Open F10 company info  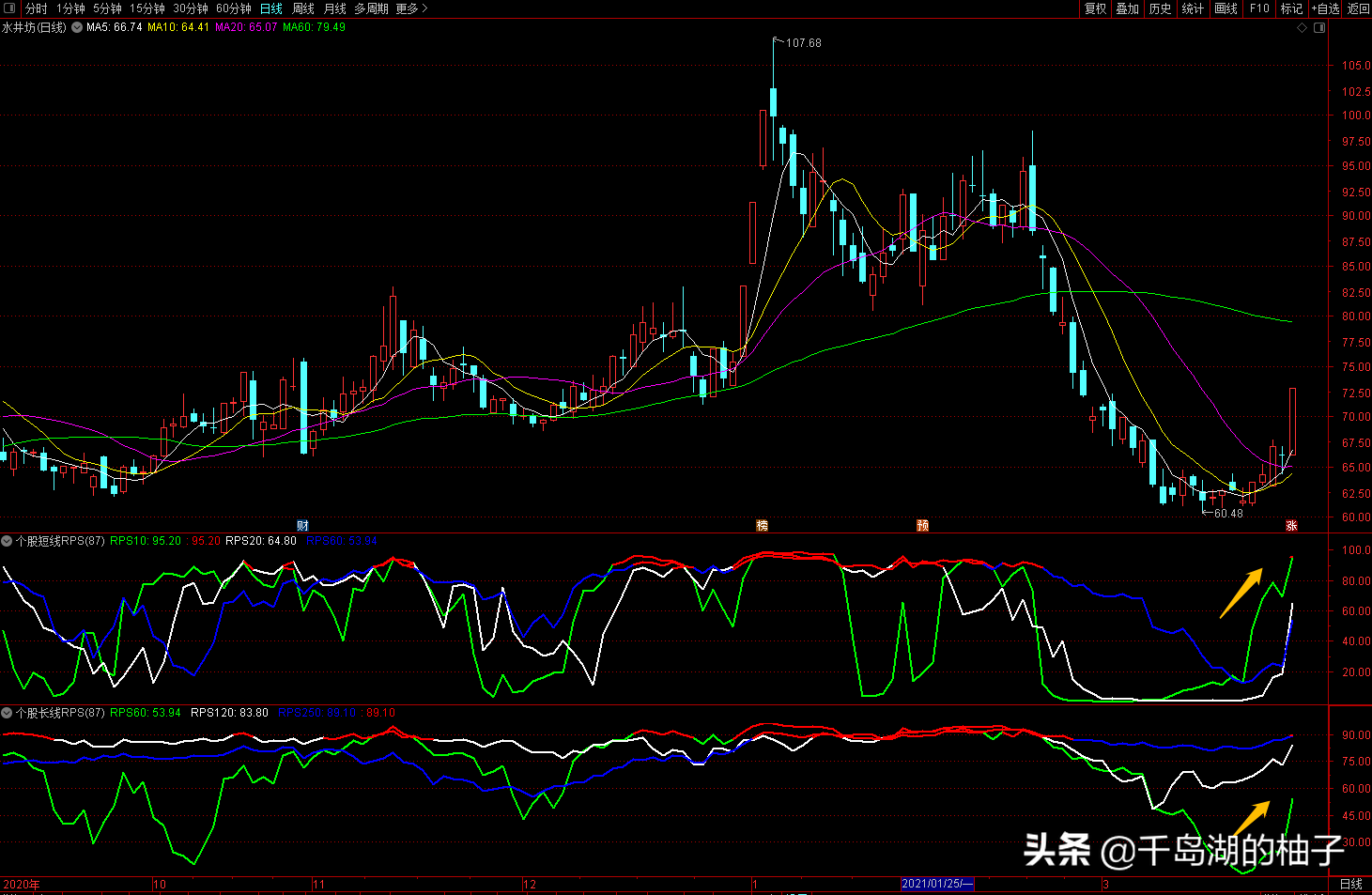(x=1259, y=8)
